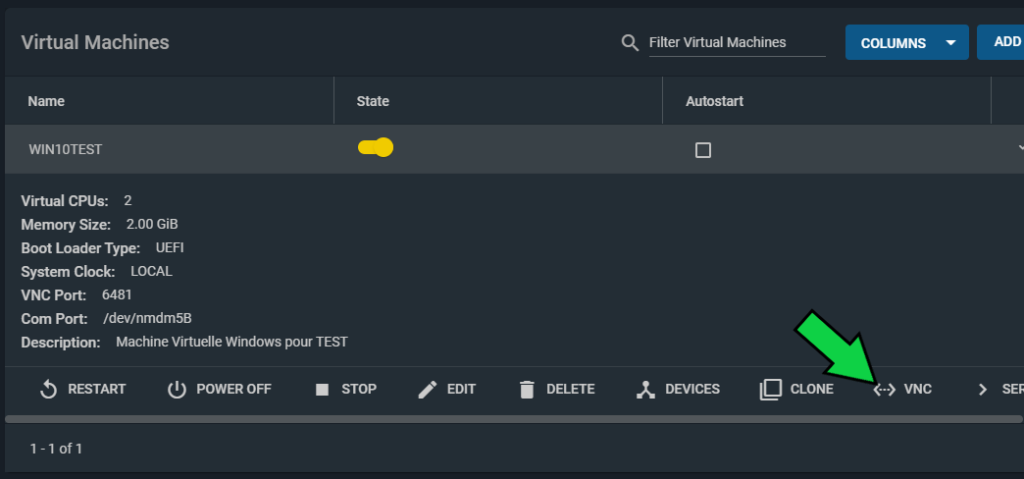Expand the Serial option chevron
The height and width of the screenshot is (479, 1024).
[x=982, y=390]
